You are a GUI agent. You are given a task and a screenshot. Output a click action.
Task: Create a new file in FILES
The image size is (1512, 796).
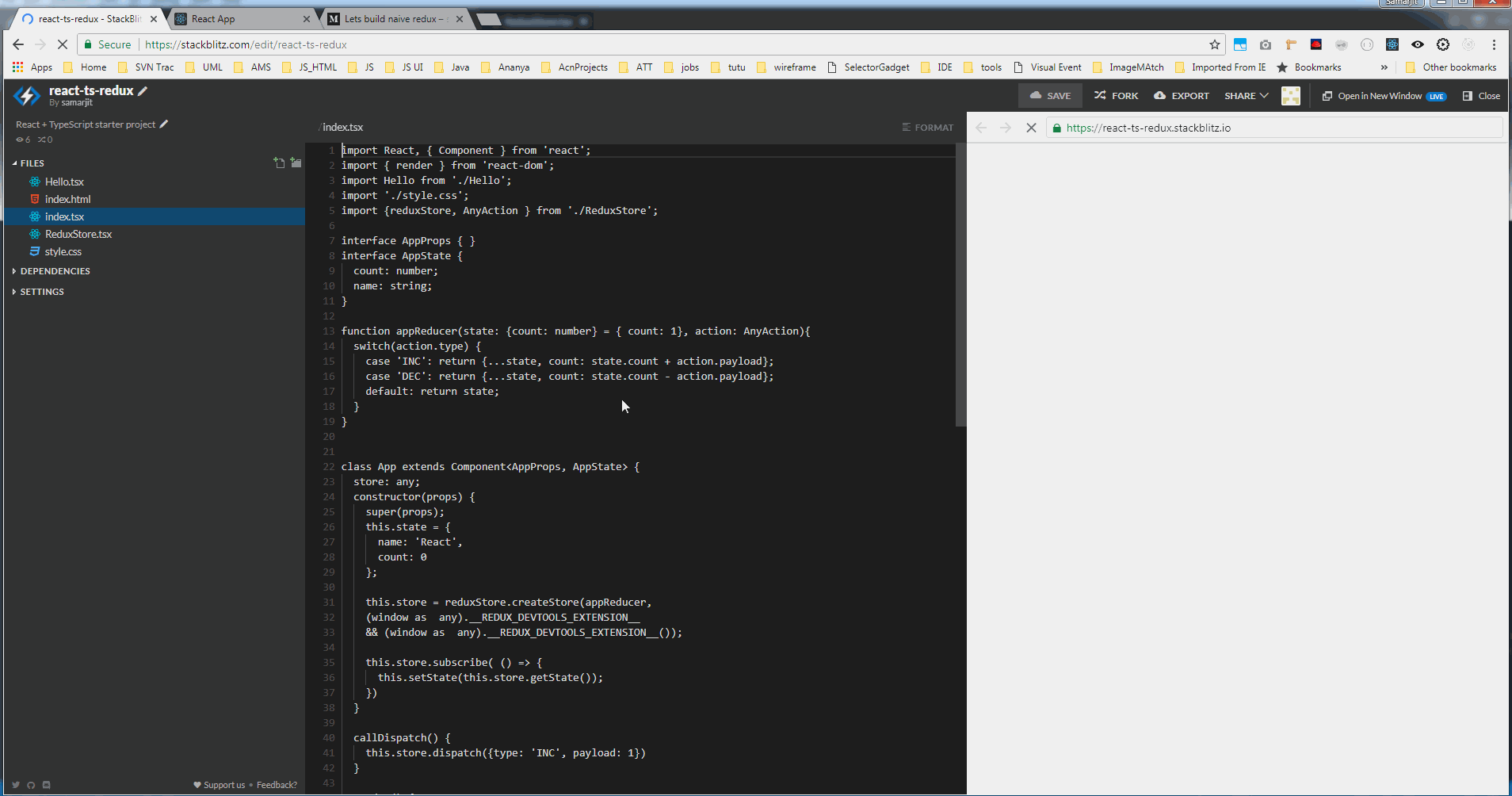pyautogui.click(x=279, y=163)
